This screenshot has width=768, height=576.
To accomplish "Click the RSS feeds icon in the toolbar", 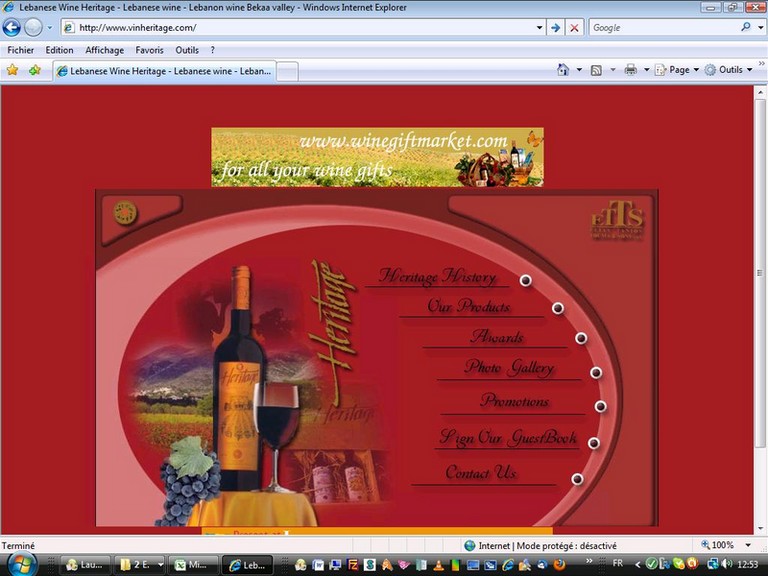I will tap(596, 70).
